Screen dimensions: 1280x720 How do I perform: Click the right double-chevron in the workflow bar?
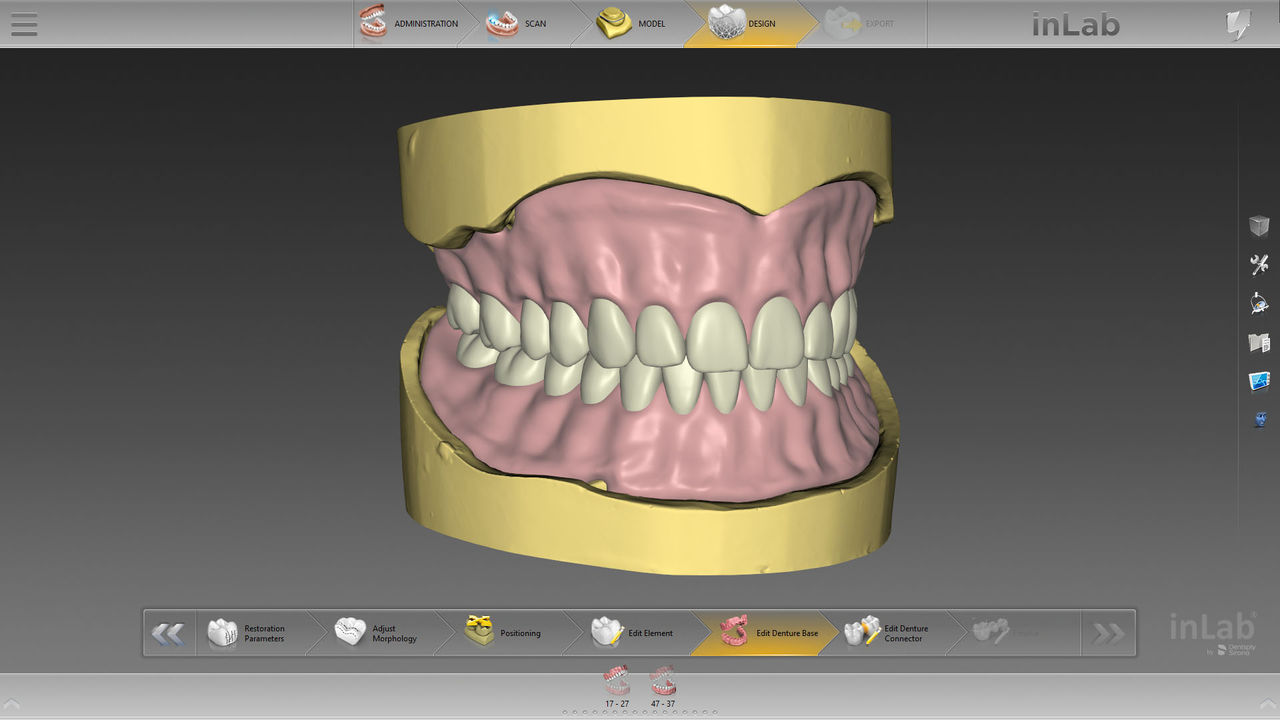1108,632
